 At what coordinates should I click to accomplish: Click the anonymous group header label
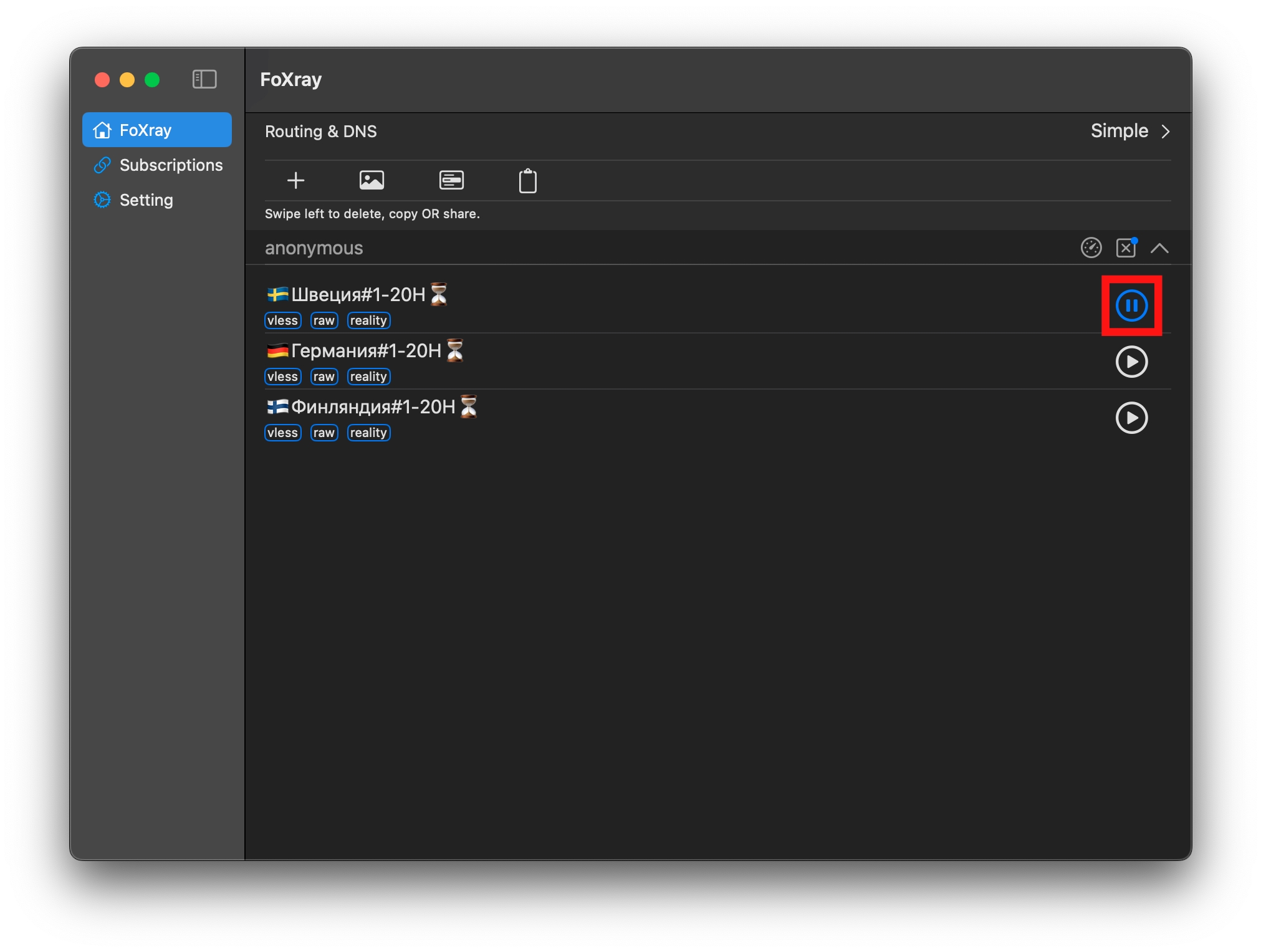314,248
